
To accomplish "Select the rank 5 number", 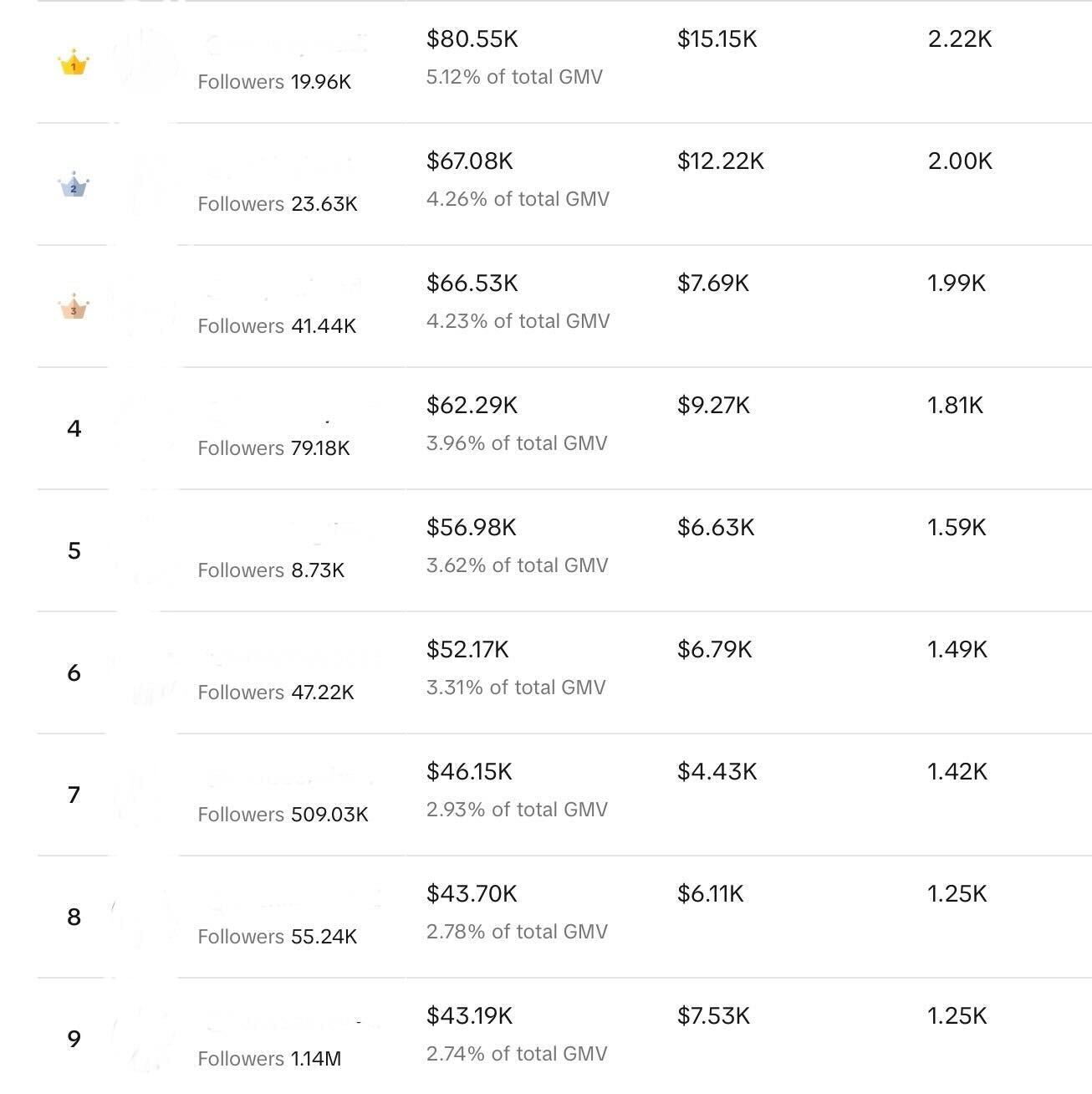I will pyautogui.click(x=74, y=551).
